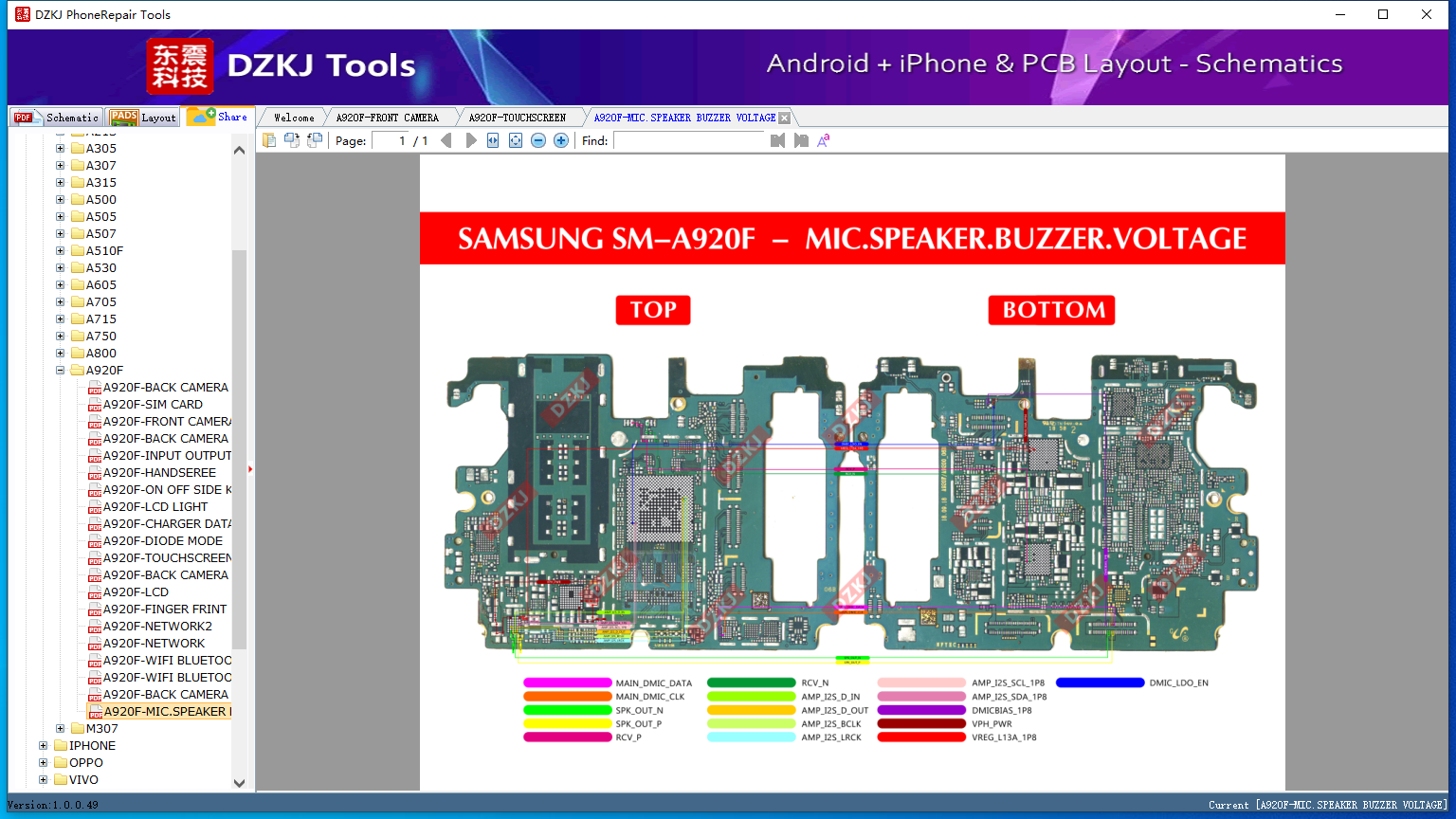Expand the M307 folder node
This screenshot has height=819, width=1456.
tap(60, 728)
